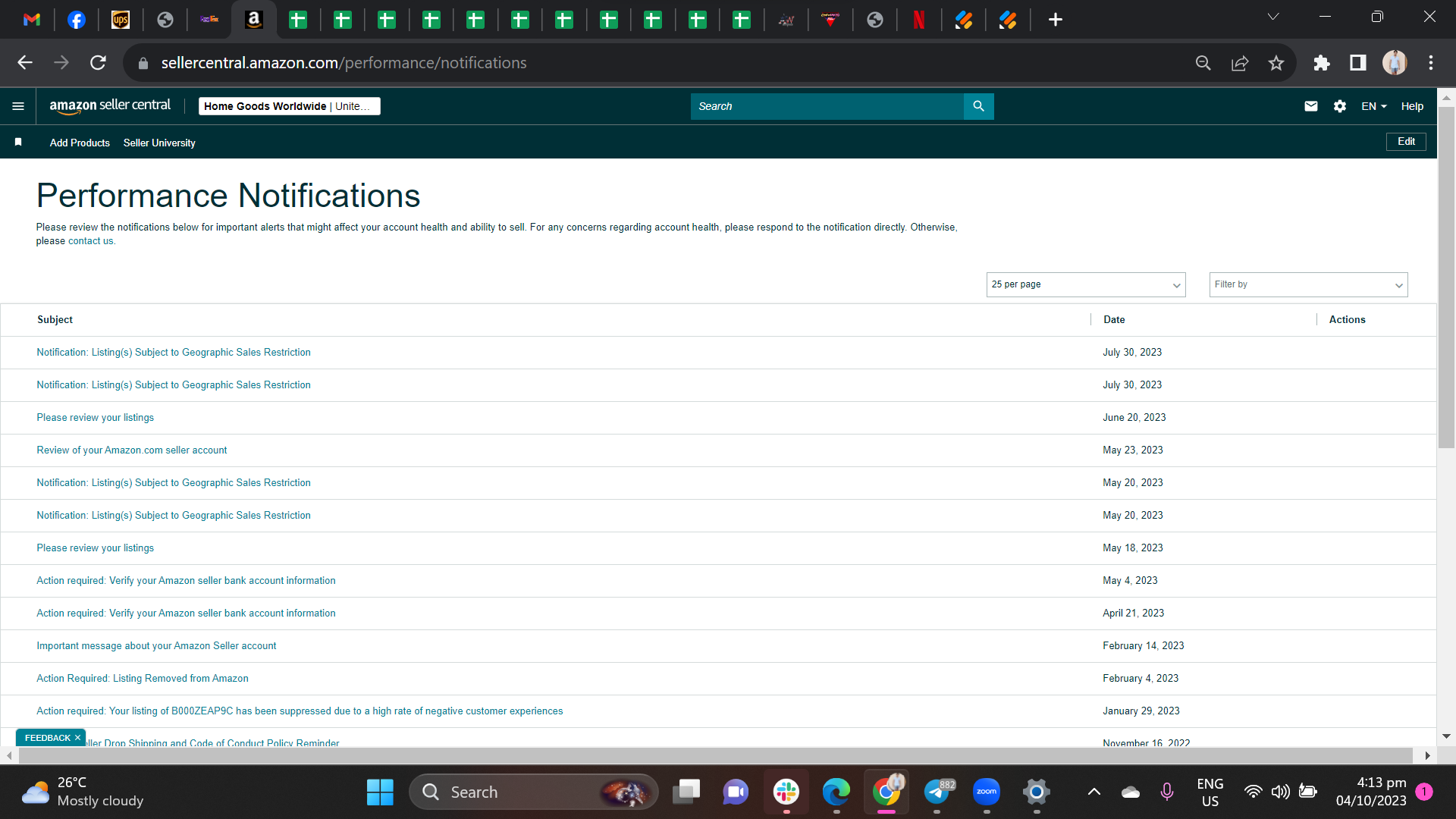The image size is (1456, 819).
Task: Click into the Seller Central search field
Action: coord(827,106)
